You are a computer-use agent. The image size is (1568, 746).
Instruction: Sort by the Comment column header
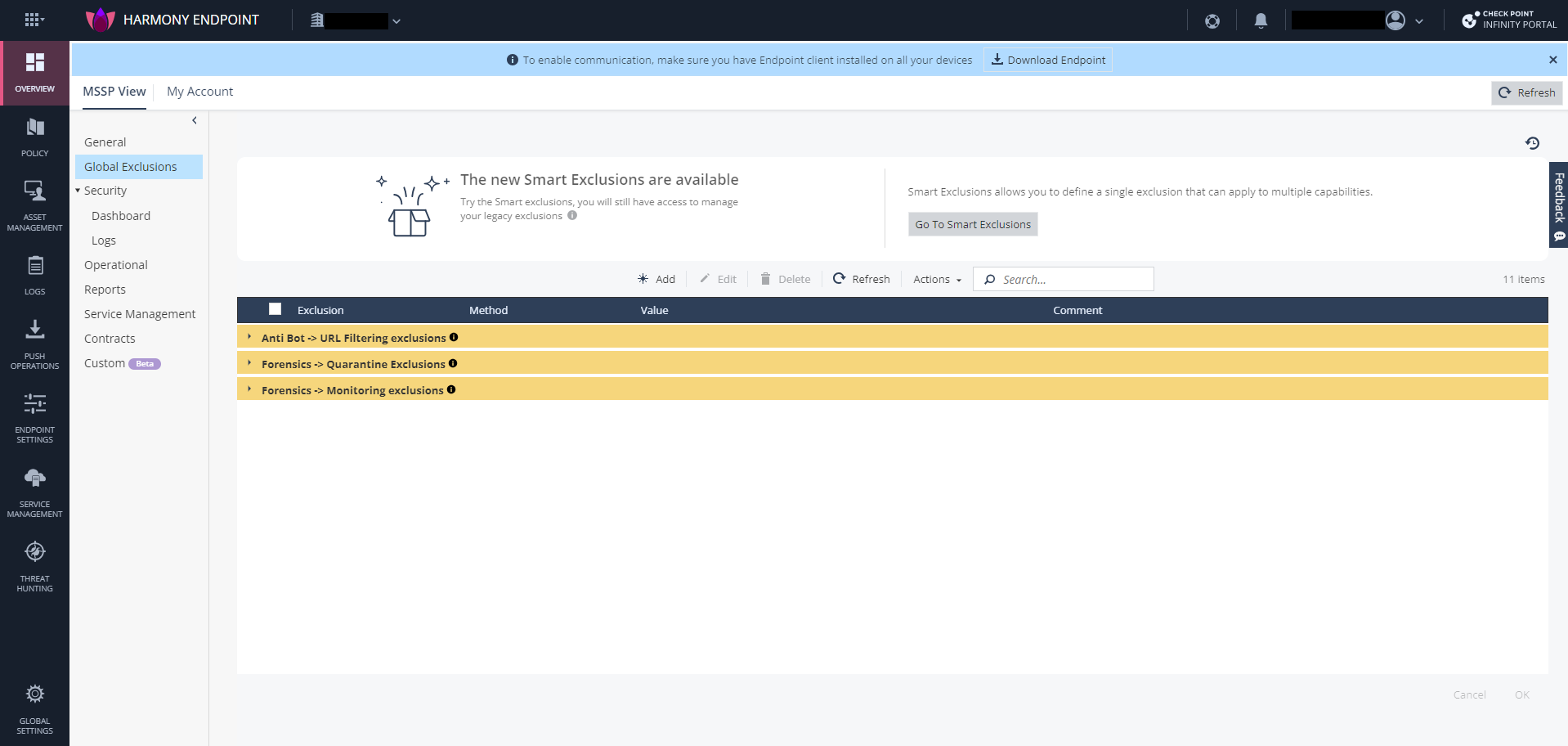pyautogui.click(x=1077, y=310)
